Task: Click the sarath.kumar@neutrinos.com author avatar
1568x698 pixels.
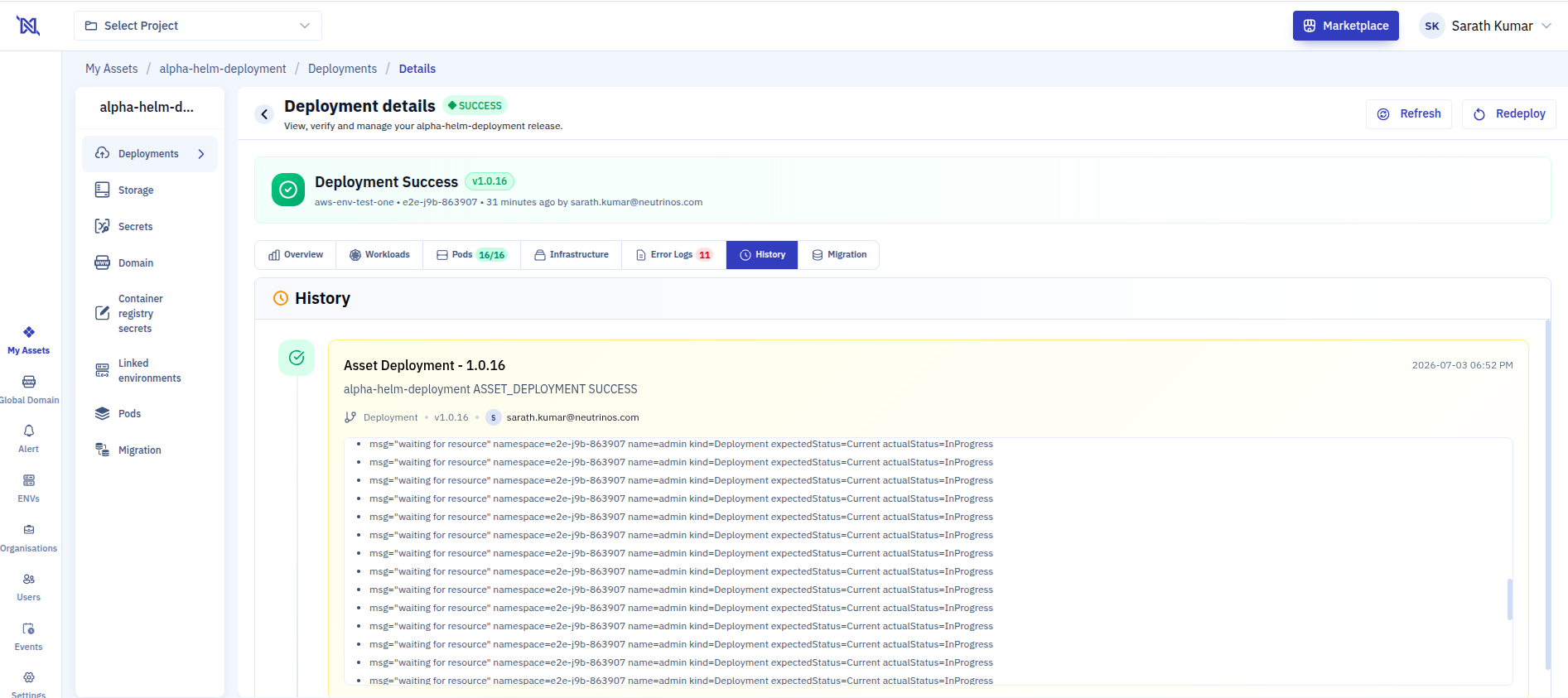Action: 493,417
